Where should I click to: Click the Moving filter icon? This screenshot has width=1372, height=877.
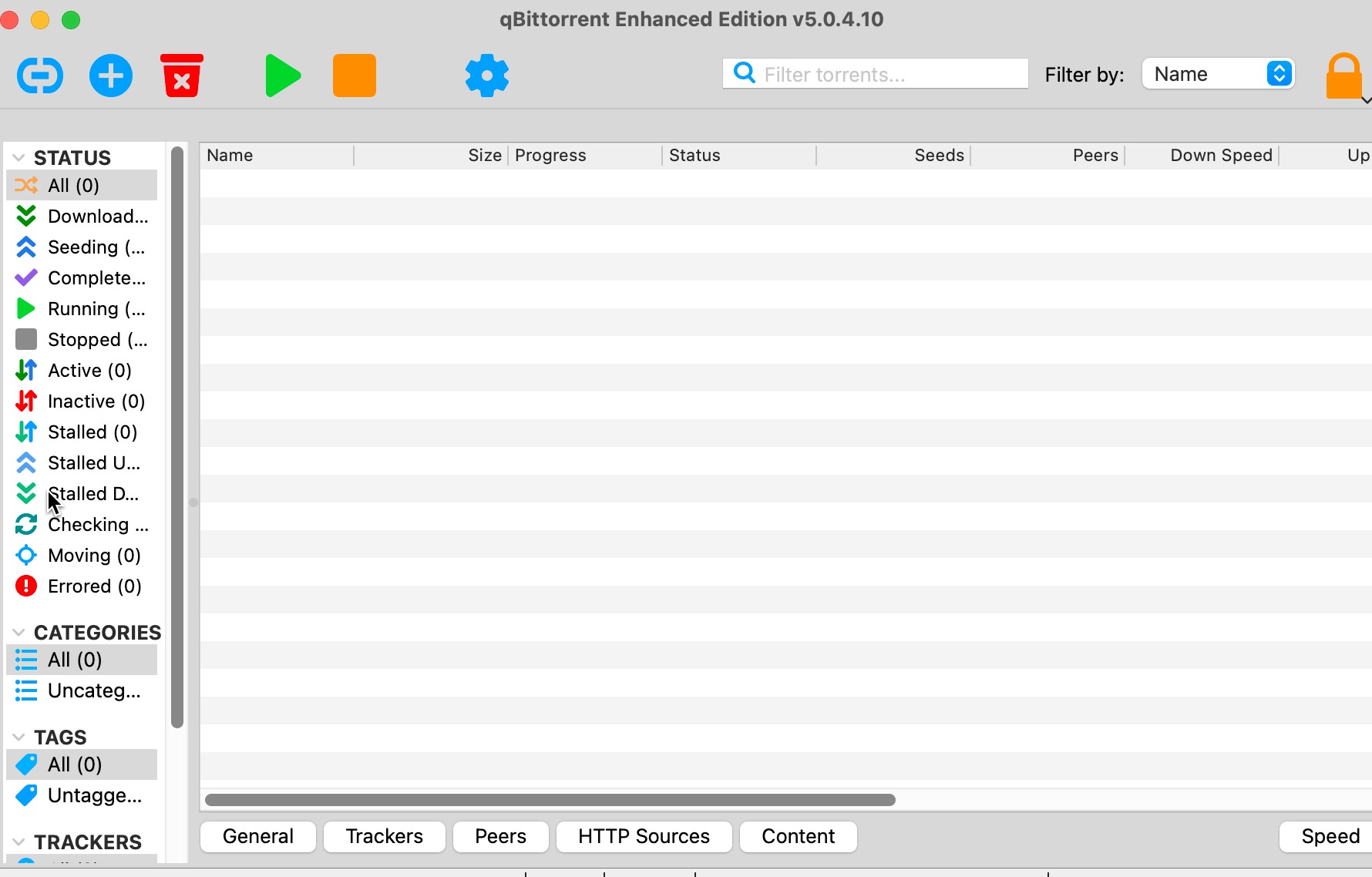pyautogui.click(x=26, y=555)
